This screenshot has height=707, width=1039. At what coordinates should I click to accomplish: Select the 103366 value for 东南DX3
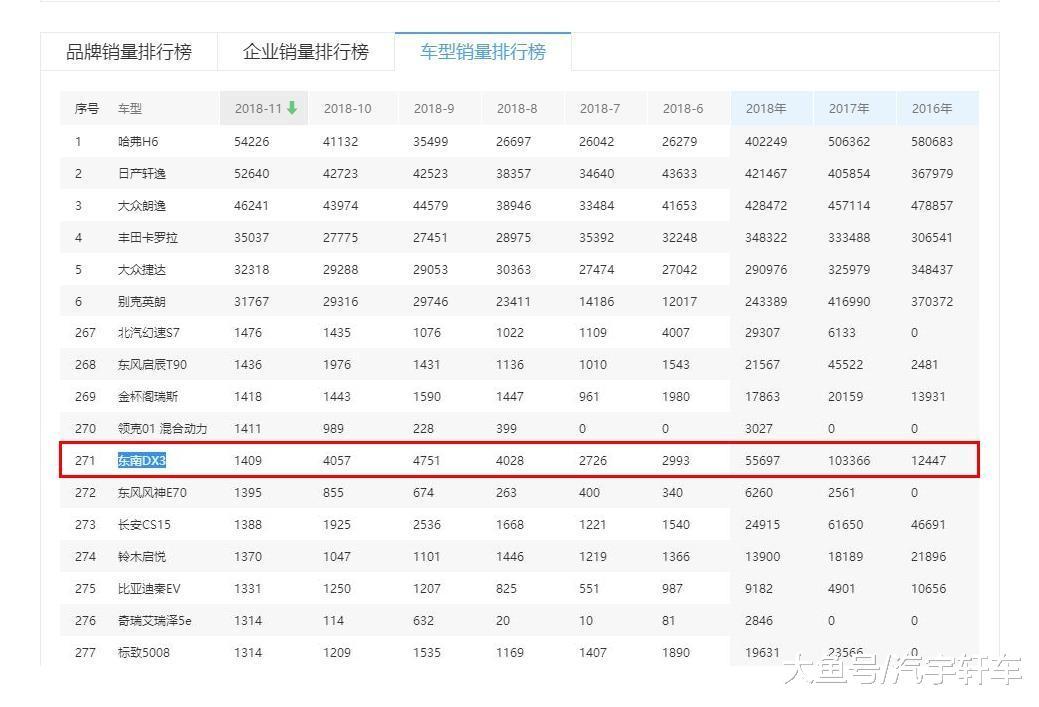pyautogui.click(x=849, y=461)
